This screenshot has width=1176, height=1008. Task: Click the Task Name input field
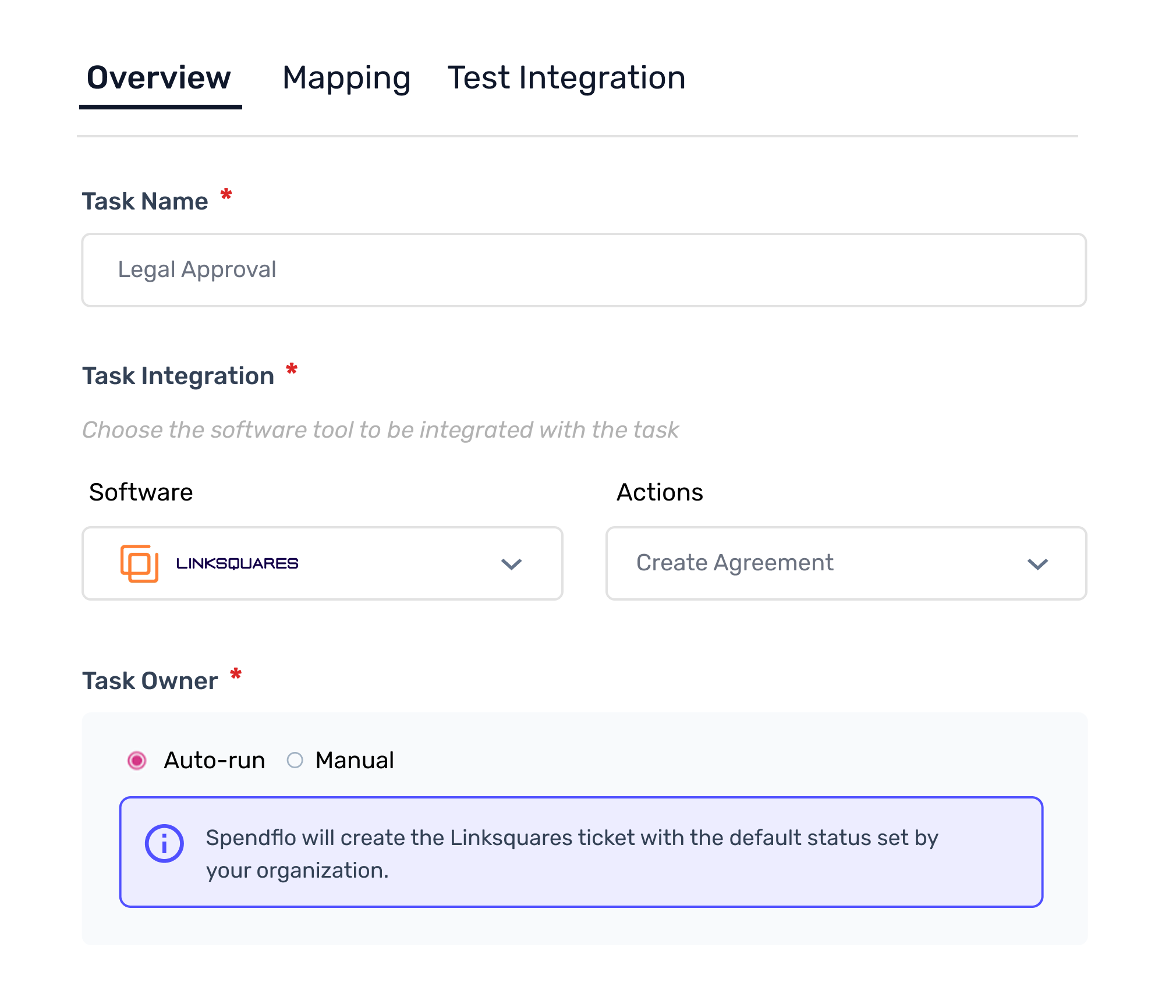coord(584,270)
